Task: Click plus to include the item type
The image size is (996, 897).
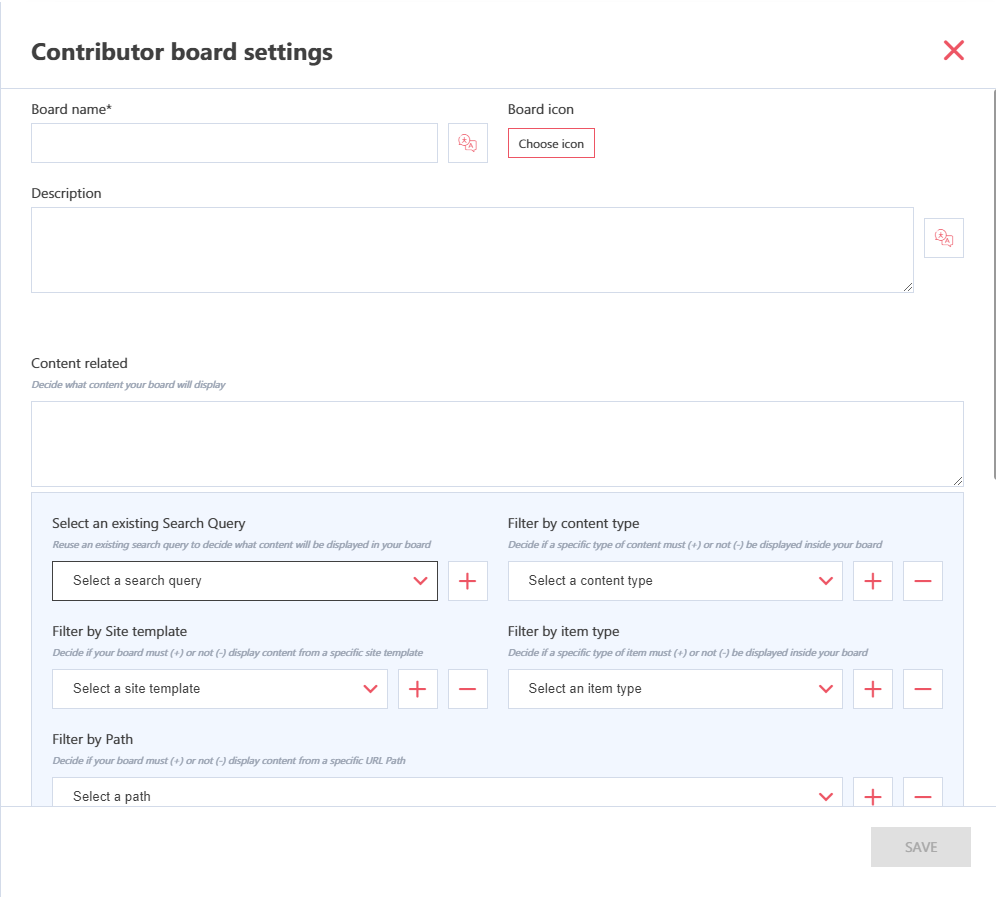Action: [x=872, y=689]
